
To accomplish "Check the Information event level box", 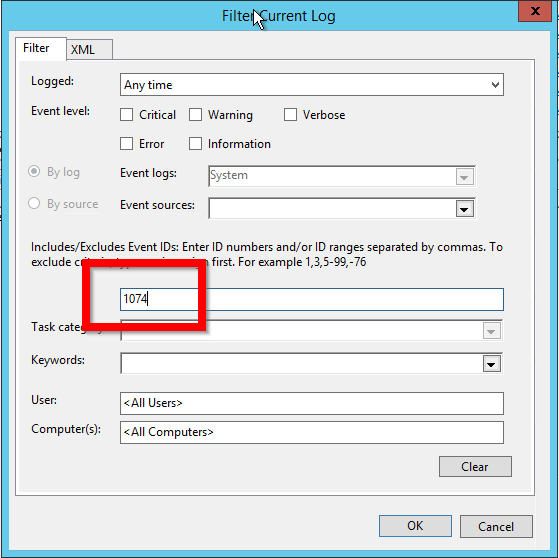I will click(x=195, y=144).
